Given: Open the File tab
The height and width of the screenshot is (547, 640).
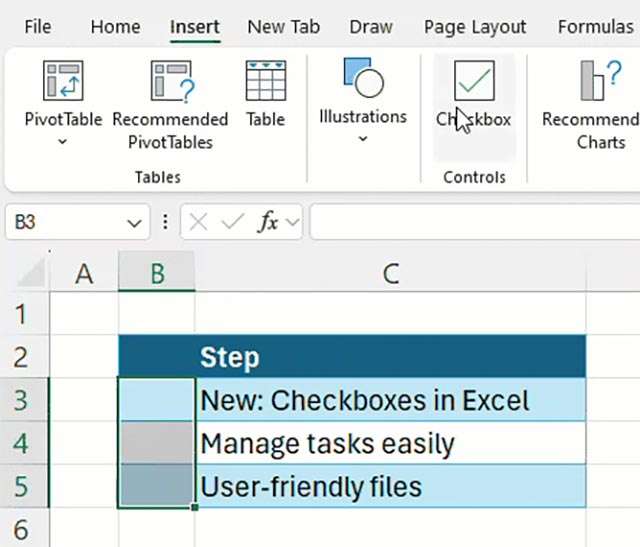Looking at the screenshot, I should point(38,27).
